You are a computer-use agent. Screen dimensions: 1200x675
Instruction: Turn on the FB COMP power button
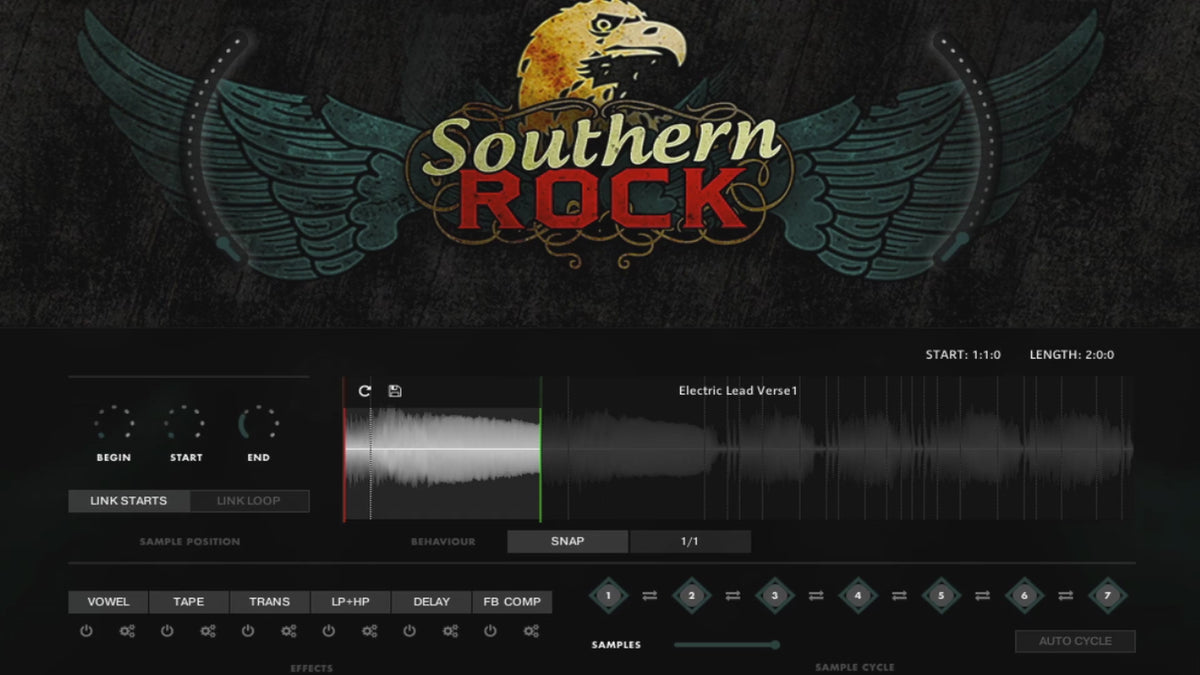pyautogui.click(x=490, y=631)
